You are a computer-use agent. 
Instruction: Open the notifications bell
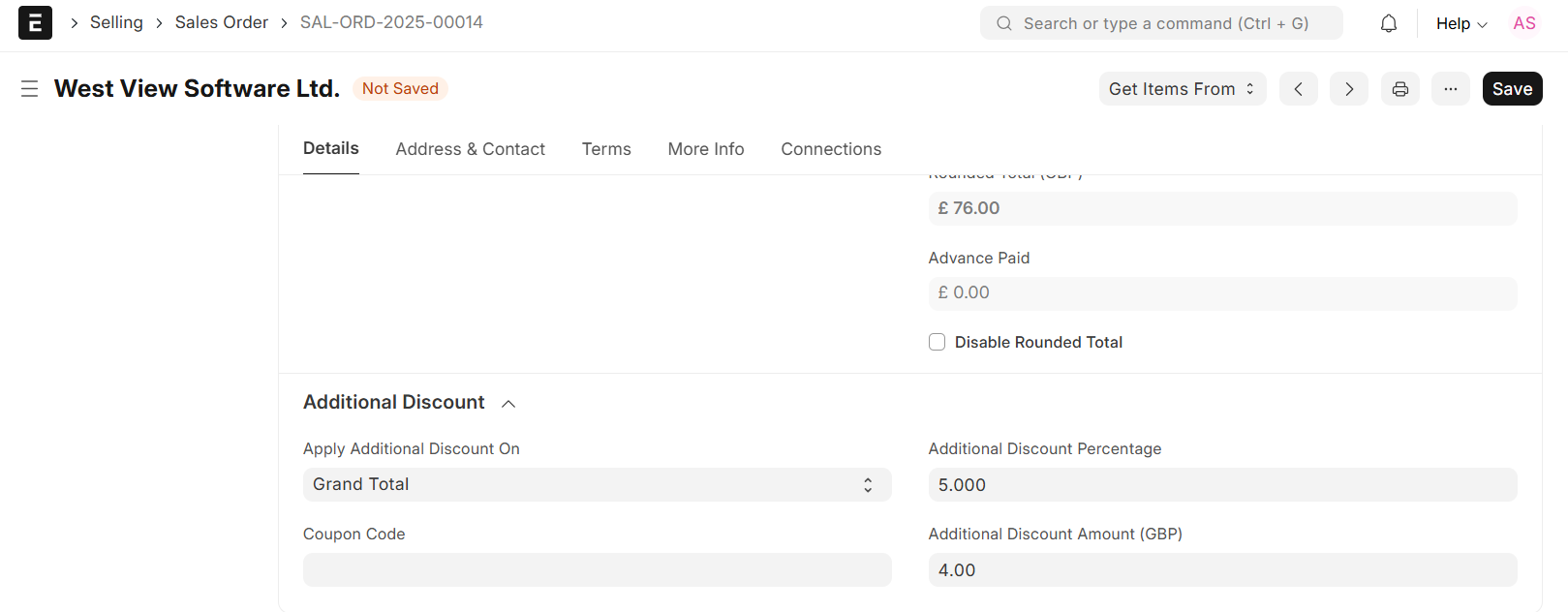point(1388,23)
